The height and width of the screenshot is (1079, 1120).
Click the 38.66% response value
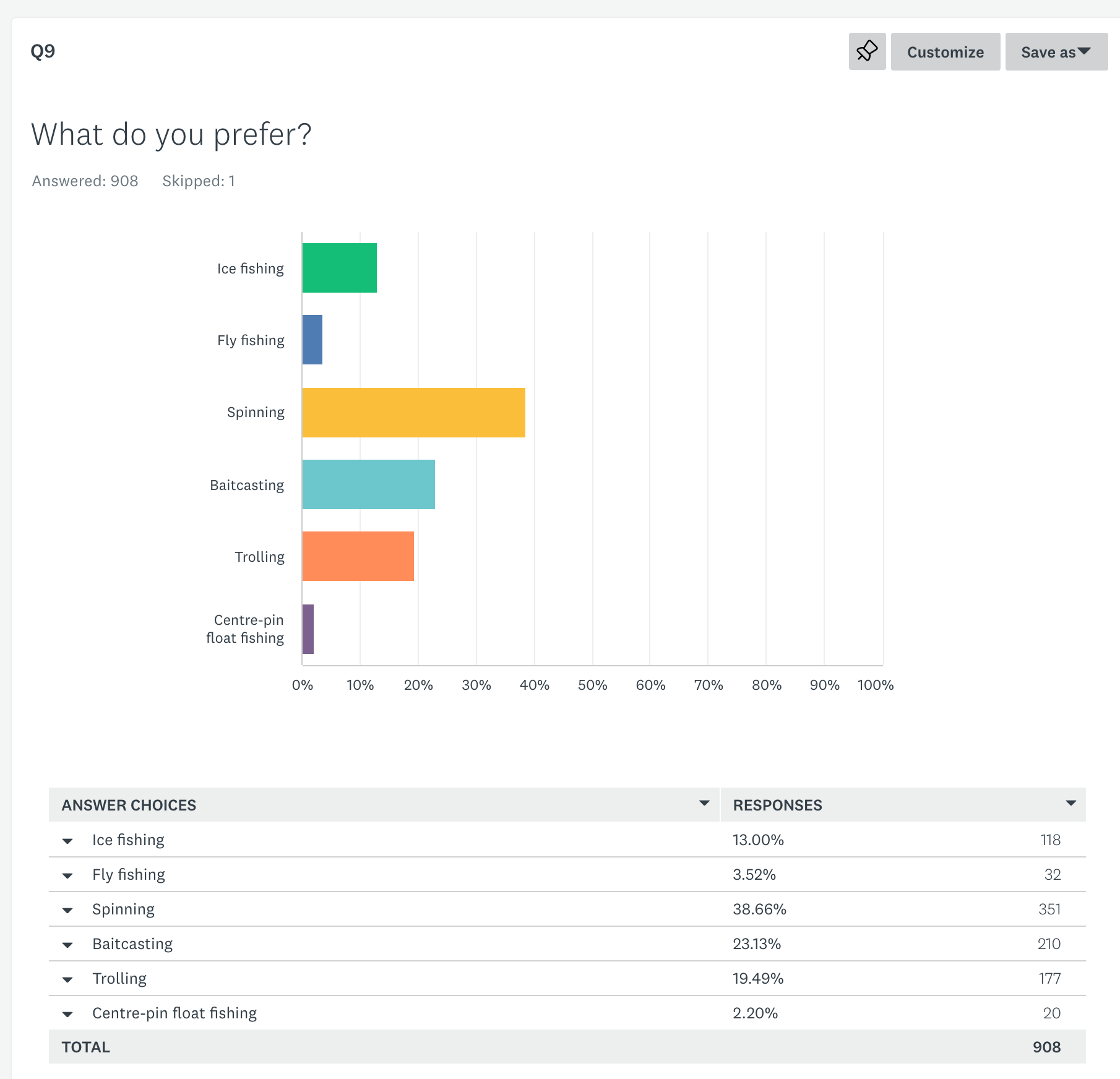(x=759, y=909)
